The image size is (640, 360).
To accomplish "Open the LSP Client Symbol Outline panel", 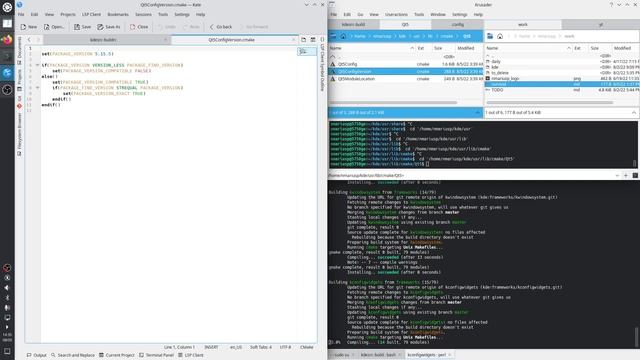I will (322, 64).
